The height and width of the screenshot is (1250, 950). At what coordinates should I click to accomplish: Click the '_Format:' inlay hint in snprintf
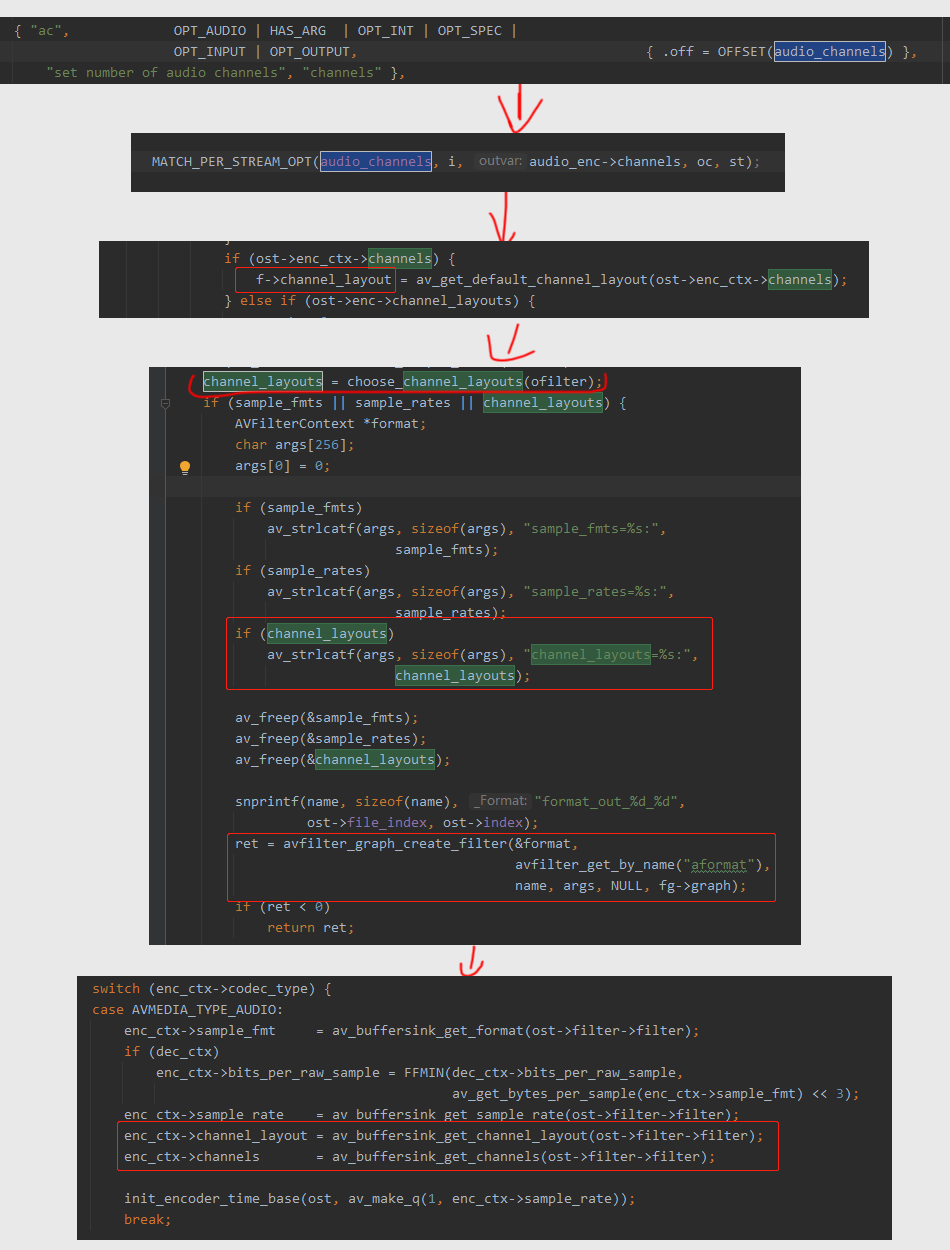click(x=500, y=801)
